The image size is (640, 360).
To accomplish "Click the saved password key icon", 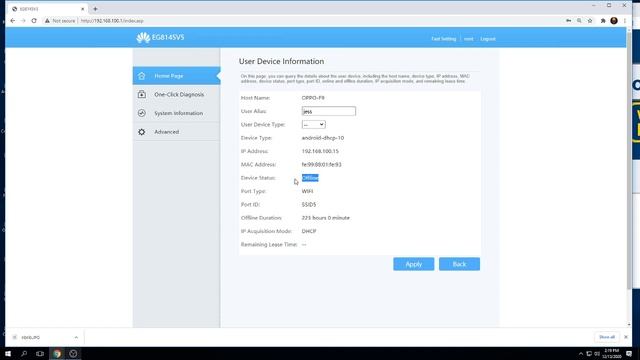I will coord(568,21).
